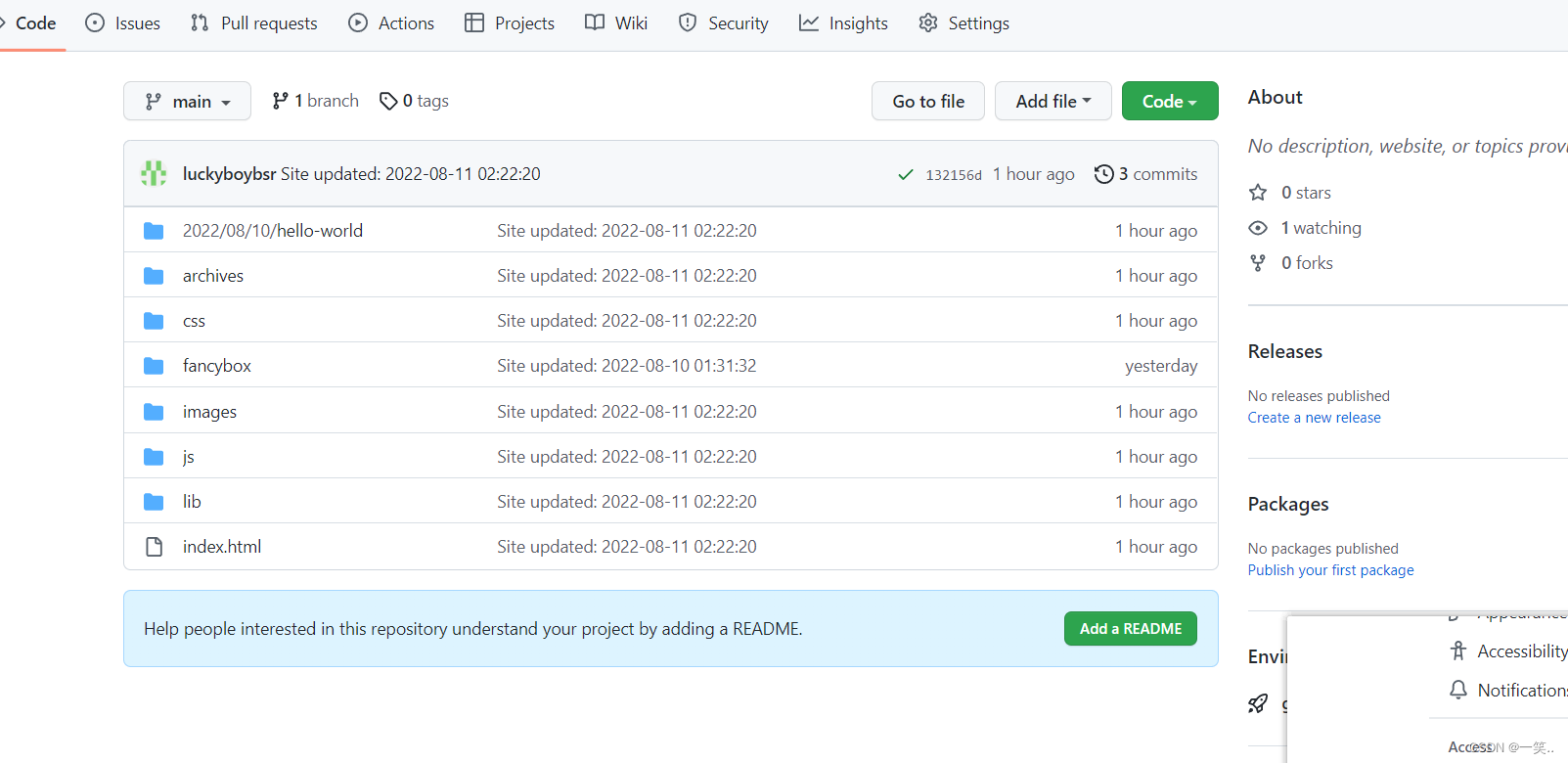1568x763 pixels.
Task: Click folder icon beside lib
Action: click(x=154, y=502)
